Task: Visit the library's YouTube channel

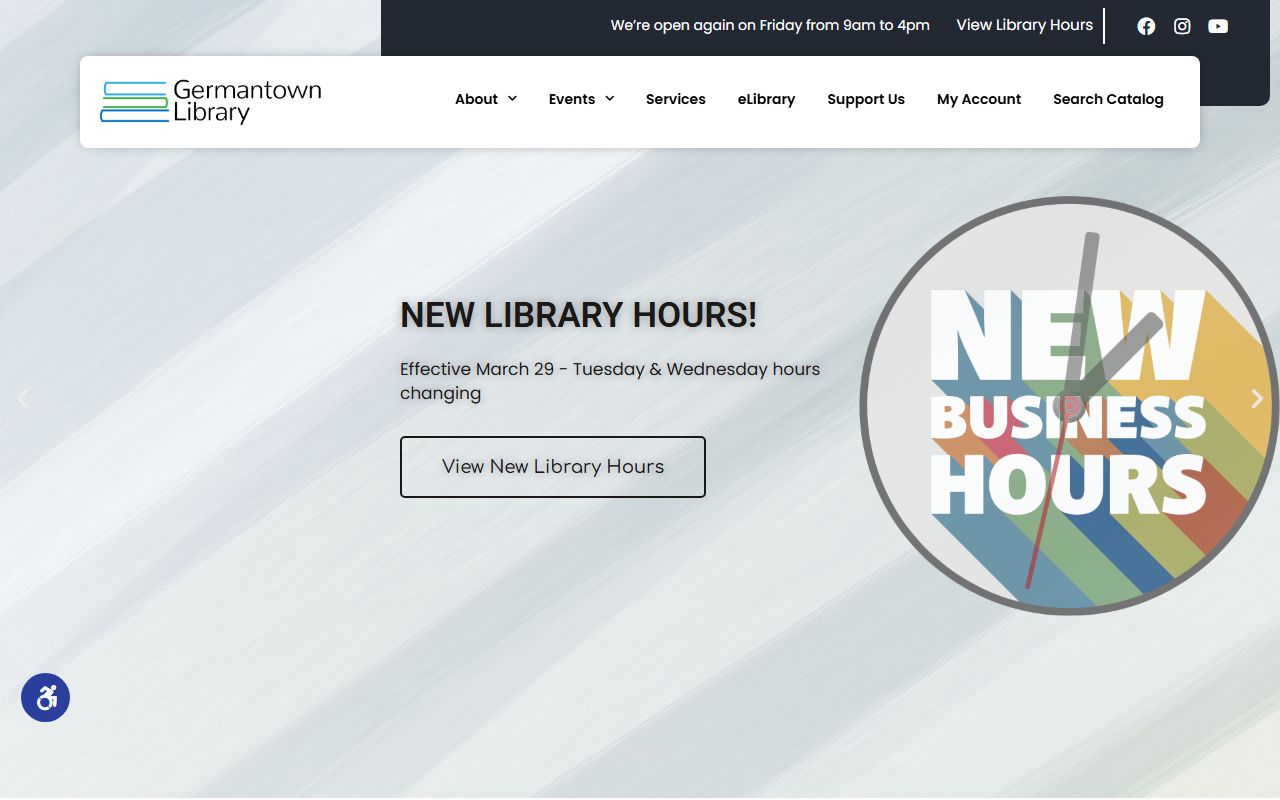Action: tap(1218, 26)
